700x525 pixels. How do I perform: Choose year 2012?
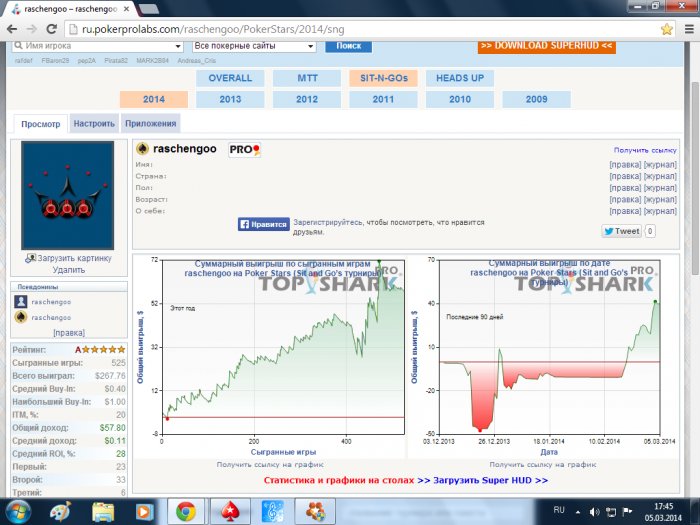[307, 99]
